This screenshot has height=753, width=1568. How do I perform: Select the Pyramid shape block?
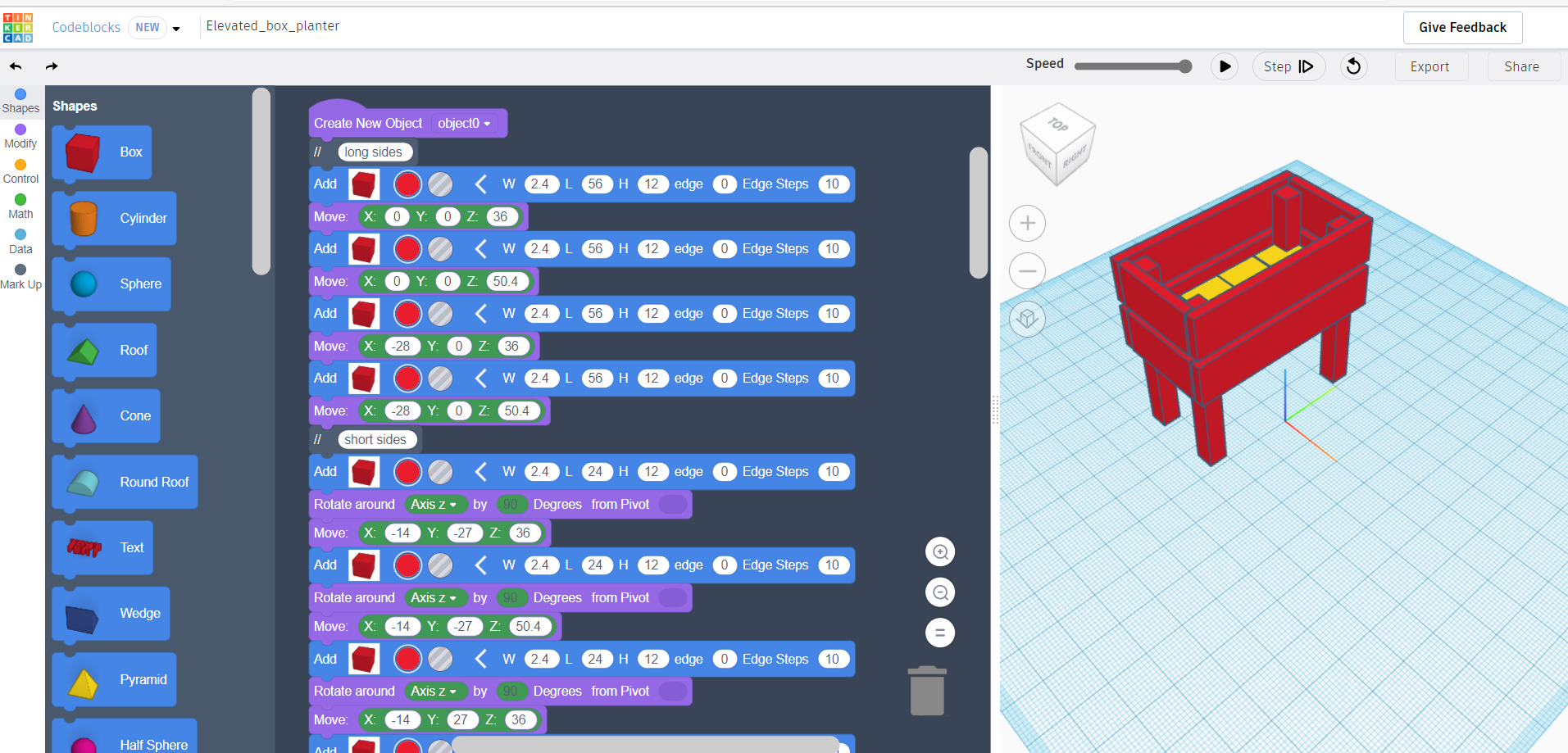114,679
